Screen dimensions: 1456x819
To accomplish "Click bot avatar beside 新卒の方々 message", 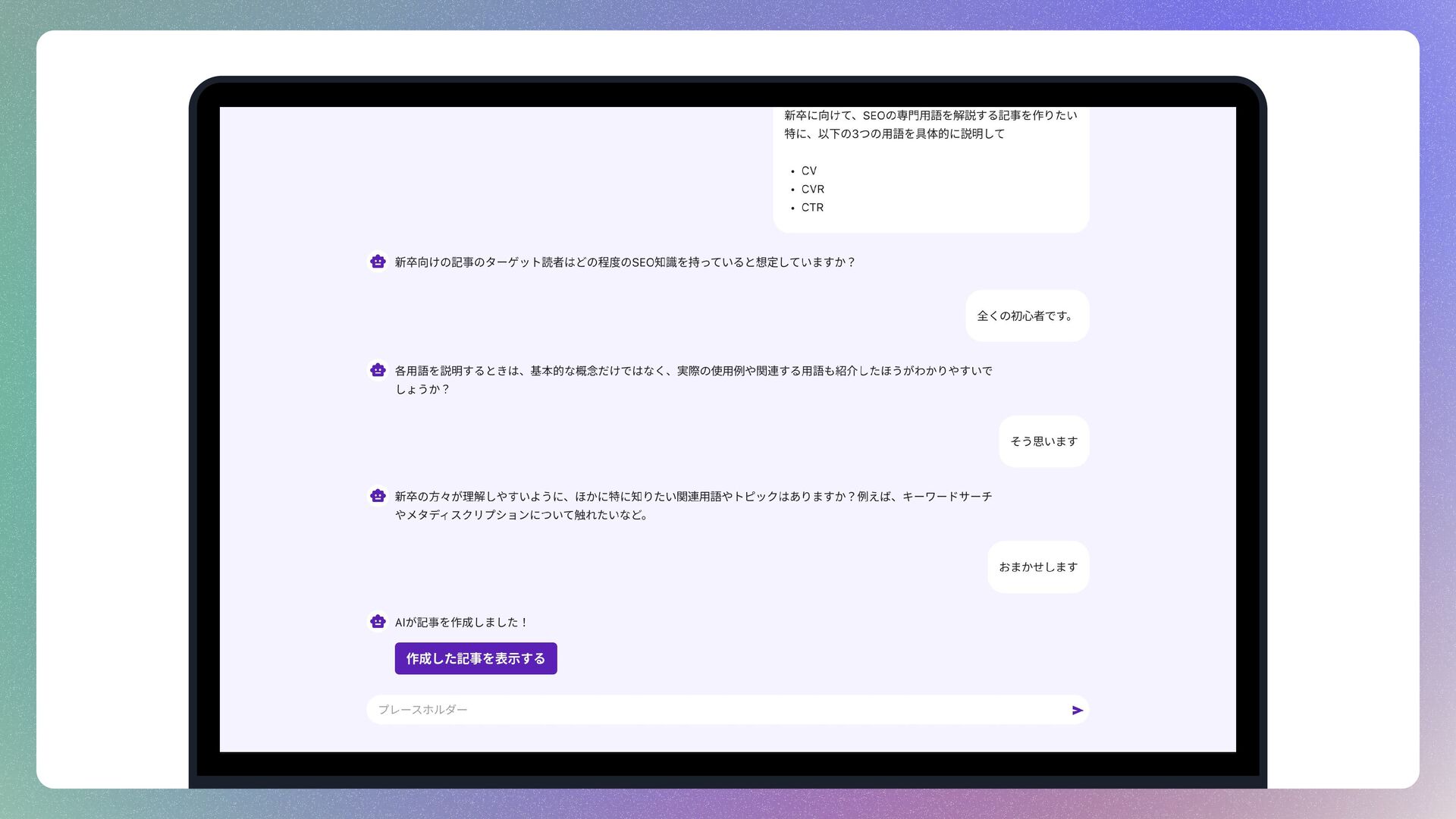I will 378,496.
